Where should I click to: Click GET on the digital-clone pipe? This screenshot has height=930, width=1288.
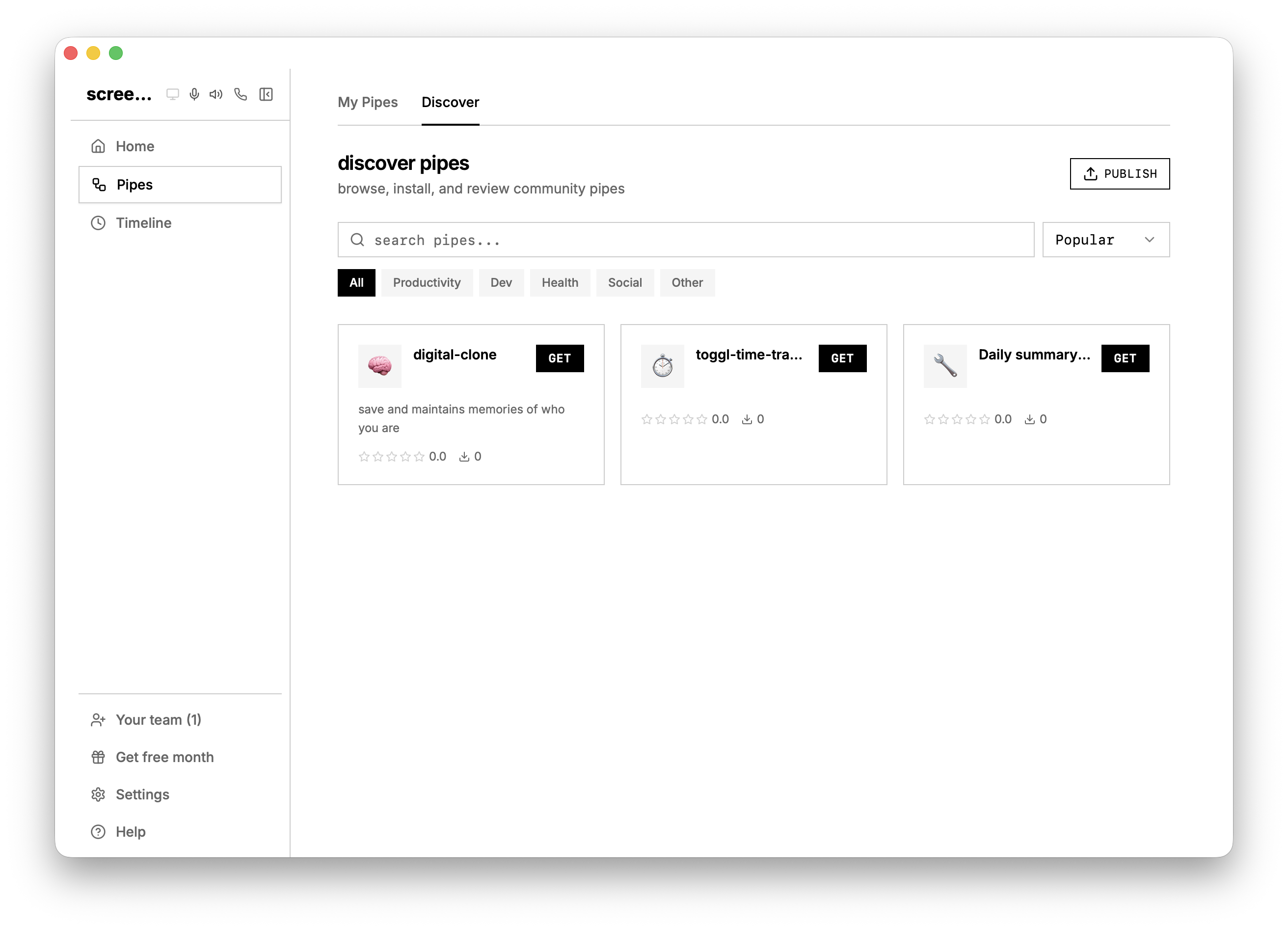point(559,358)
